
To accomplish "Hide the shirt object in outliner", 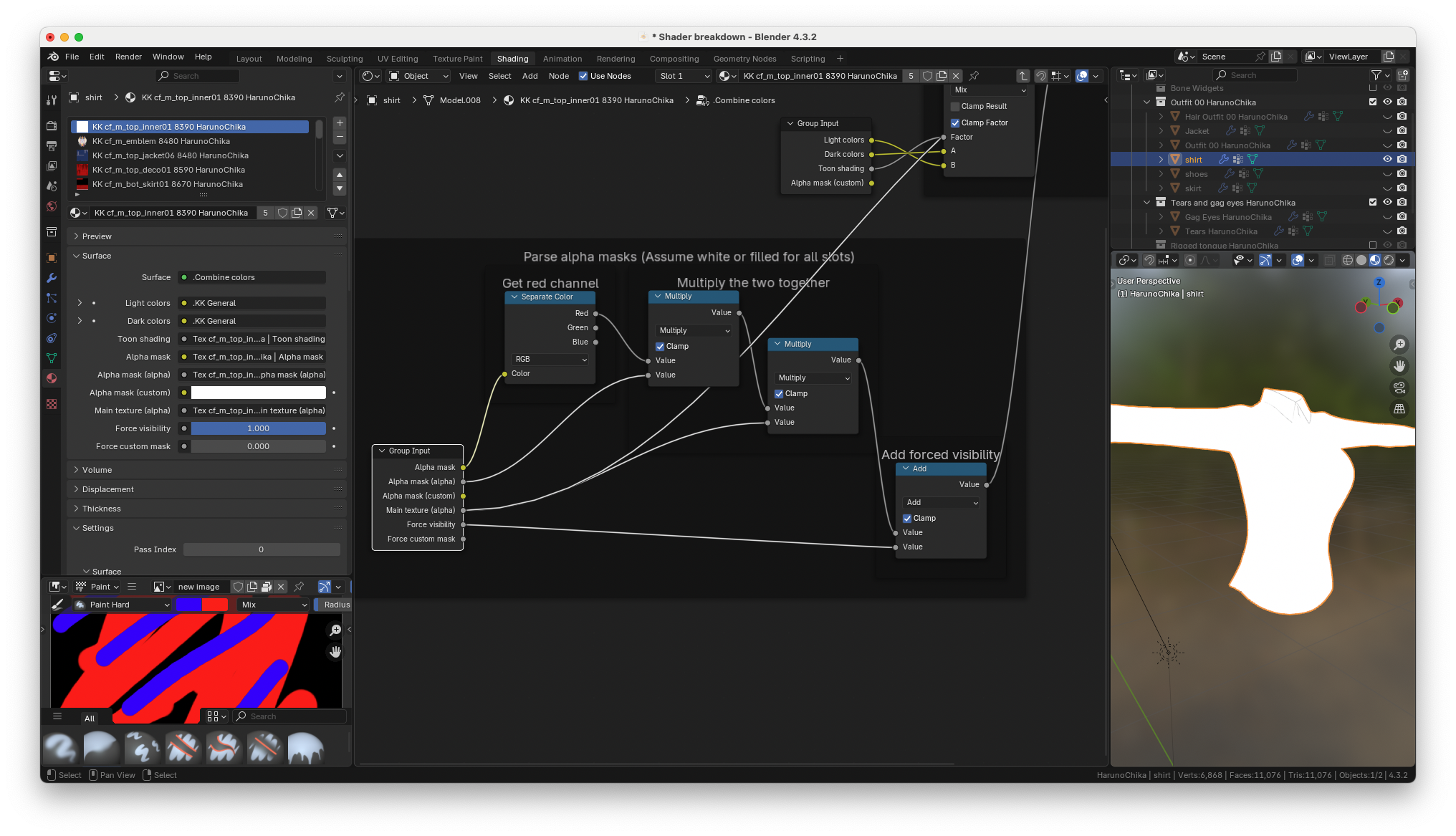I will [1387, 160].
